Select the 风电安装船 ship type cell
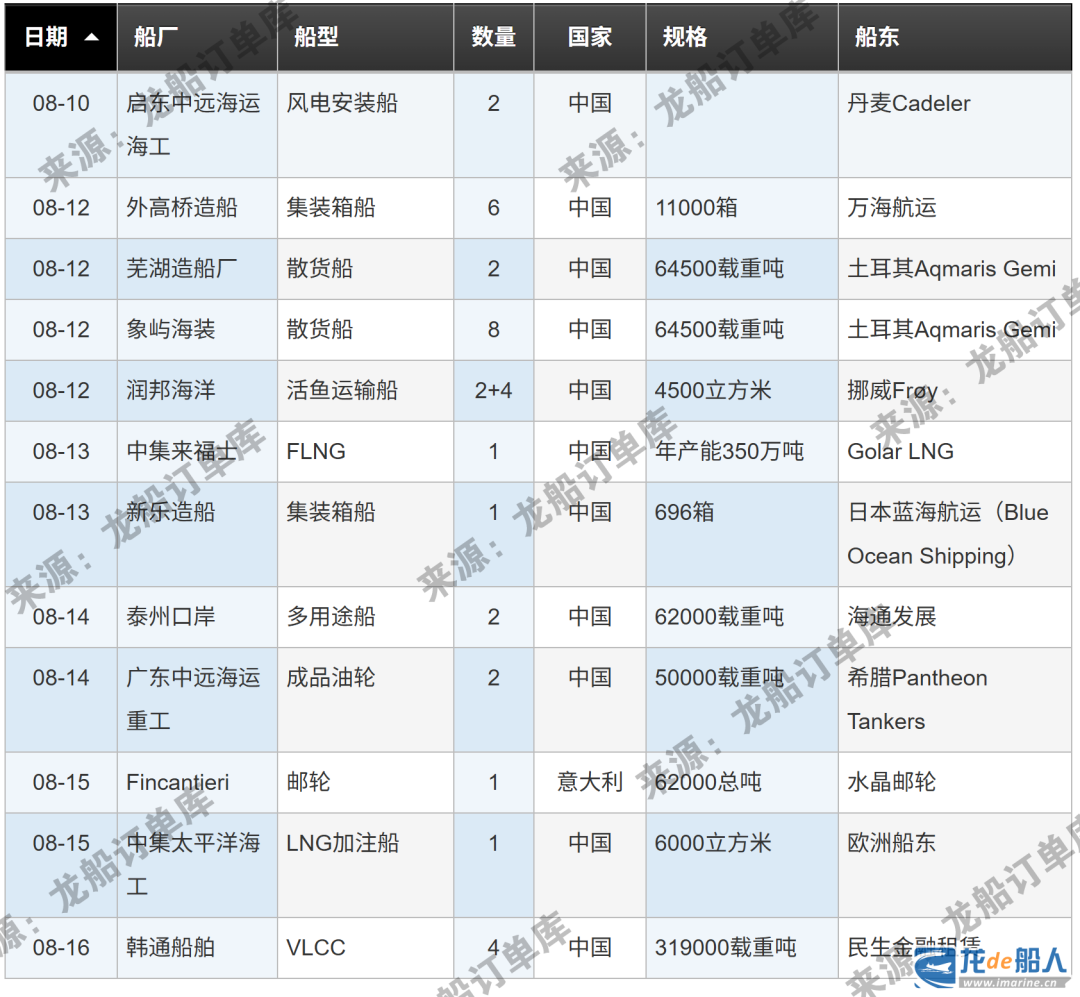The width and height of the screenshot is (1080, 997). click(365, 125)
